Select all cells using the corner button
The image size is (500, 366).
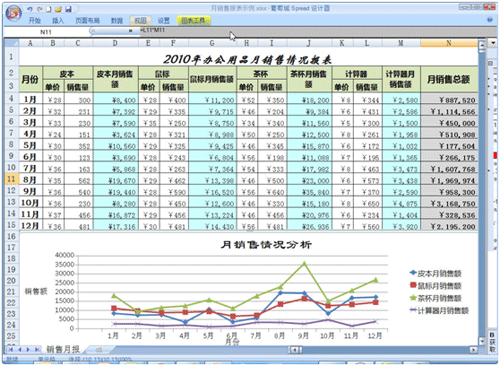[12, 43]
